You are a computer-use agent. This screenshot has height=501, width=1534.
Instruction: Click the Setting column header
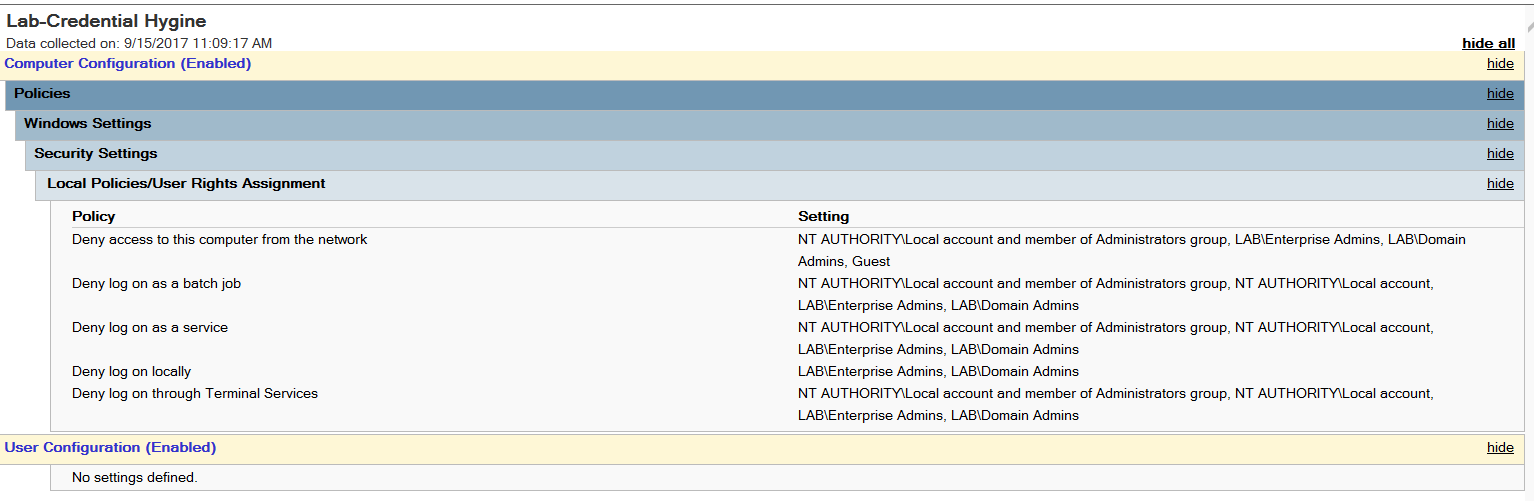(x=824, y=216)
